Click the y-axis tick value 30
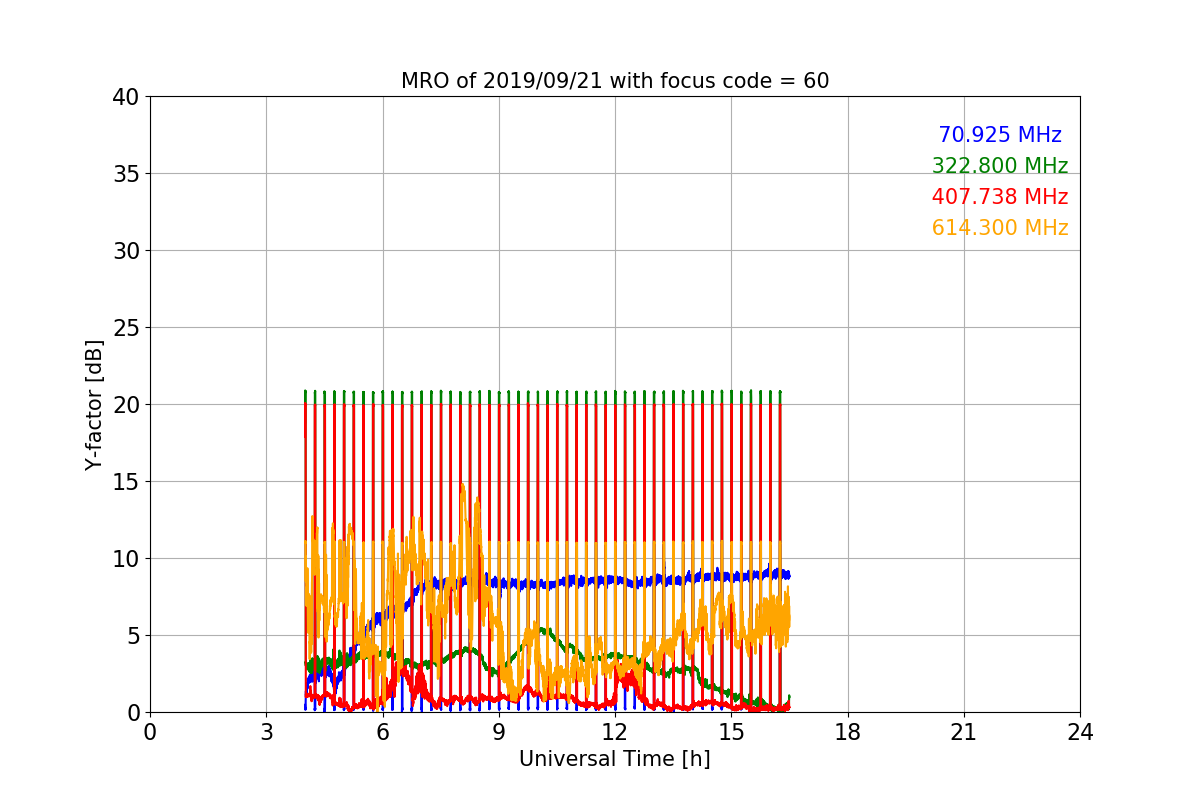The image size is (1200, 800). pos(125,251)
